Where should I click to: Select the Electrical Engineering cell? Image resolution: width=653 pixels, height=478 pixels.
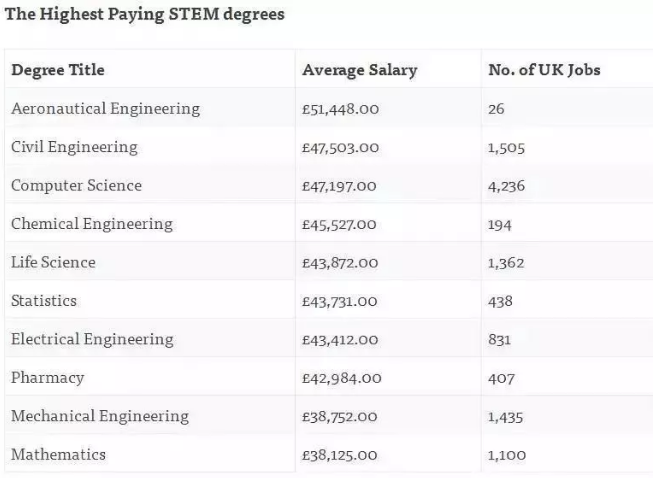[x=92, y=339]
